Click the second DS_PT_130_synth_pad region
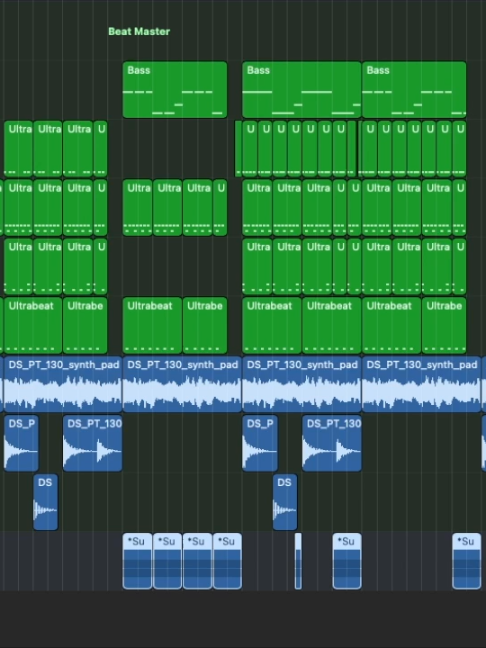The width and height of the screenshot is (486, 648). tap(182, 384)
